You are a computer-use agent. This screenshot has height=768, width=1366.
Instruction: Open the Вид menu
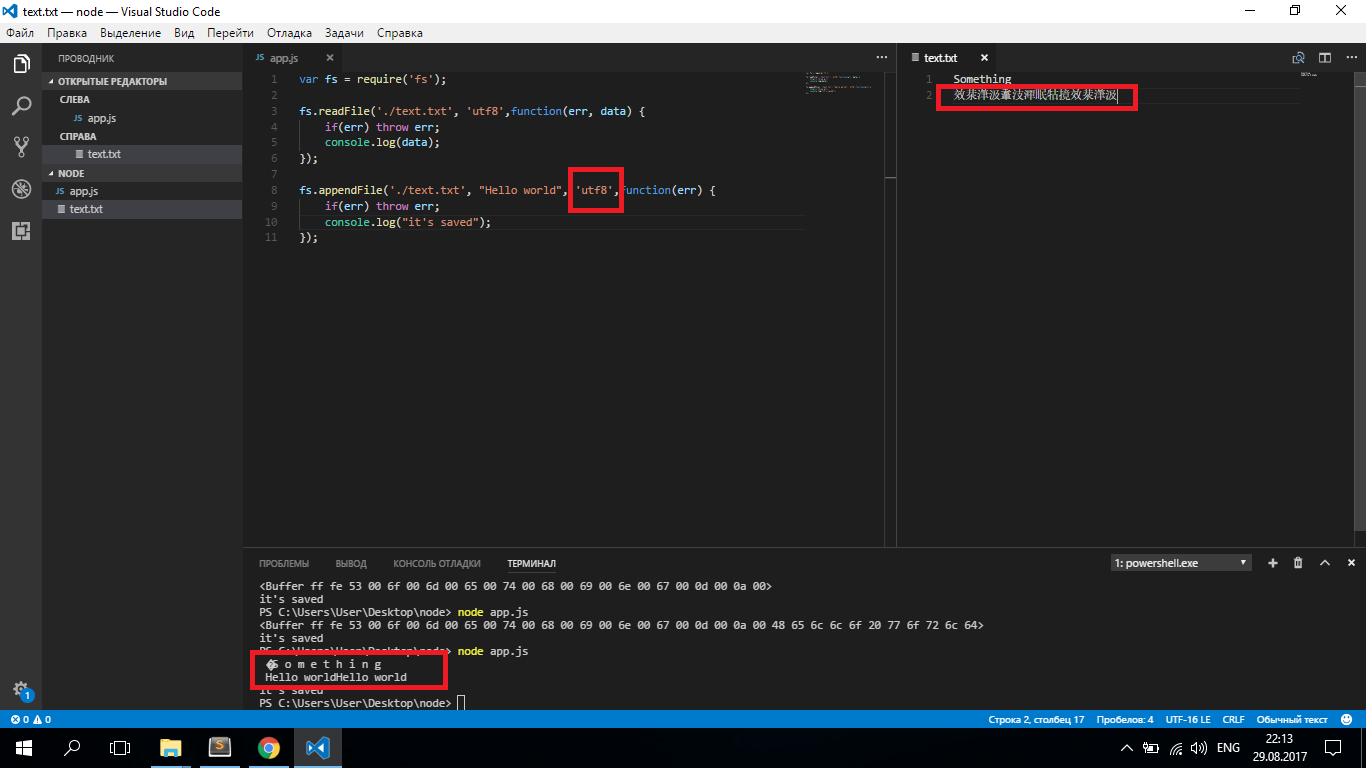(184, 33)
